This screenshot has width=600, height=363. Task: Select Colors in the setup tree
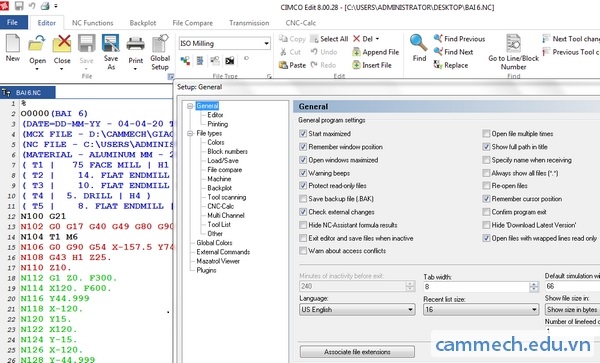coord(216,142)
